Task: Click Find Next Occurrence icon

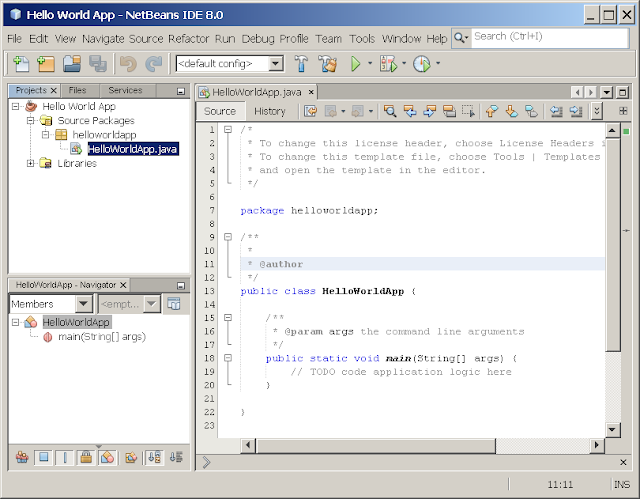Action: [x=429, y=111]
